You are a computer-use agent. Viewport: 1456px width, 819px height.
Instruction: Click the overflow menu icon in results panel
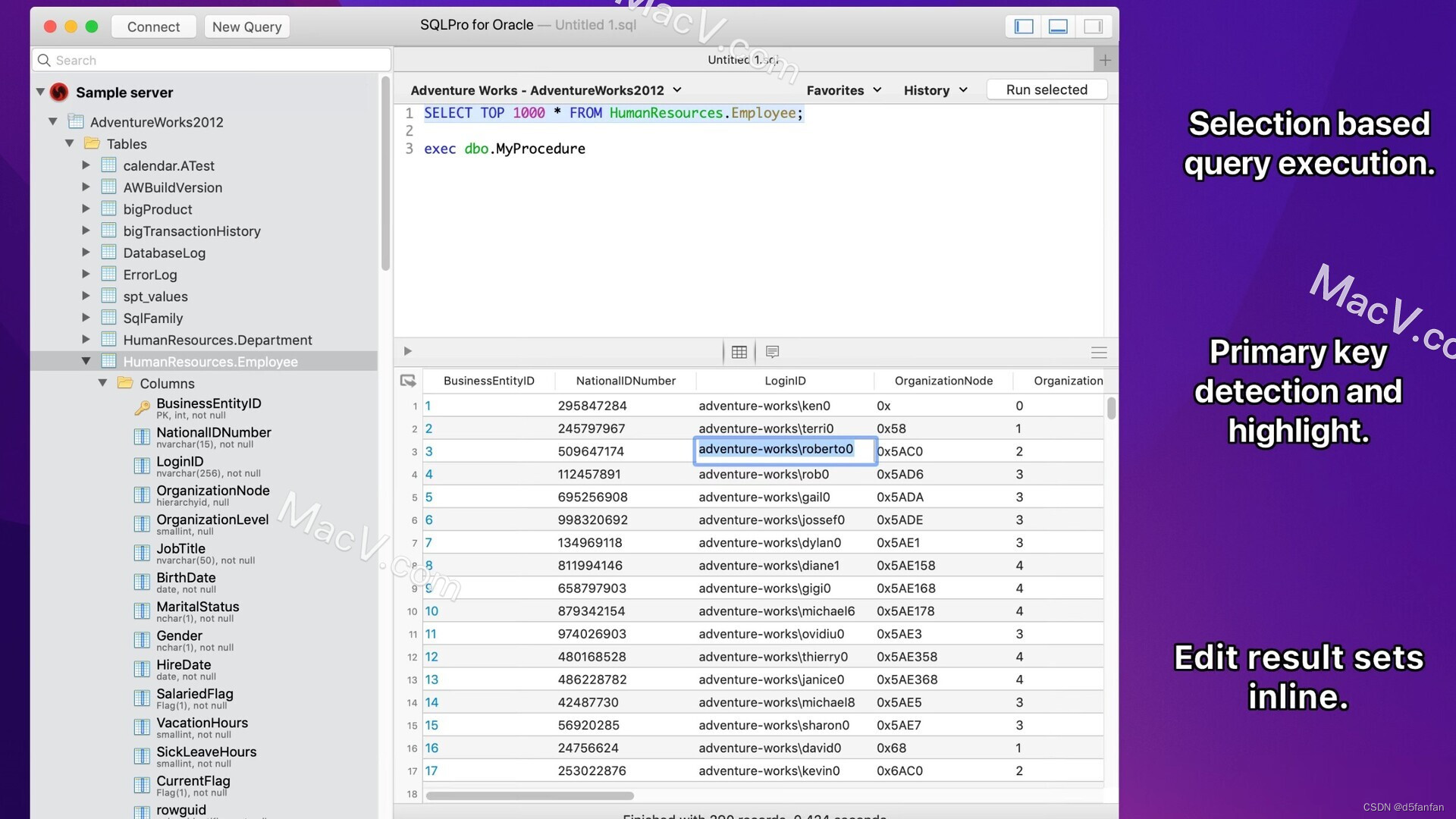pos(1097,353)
